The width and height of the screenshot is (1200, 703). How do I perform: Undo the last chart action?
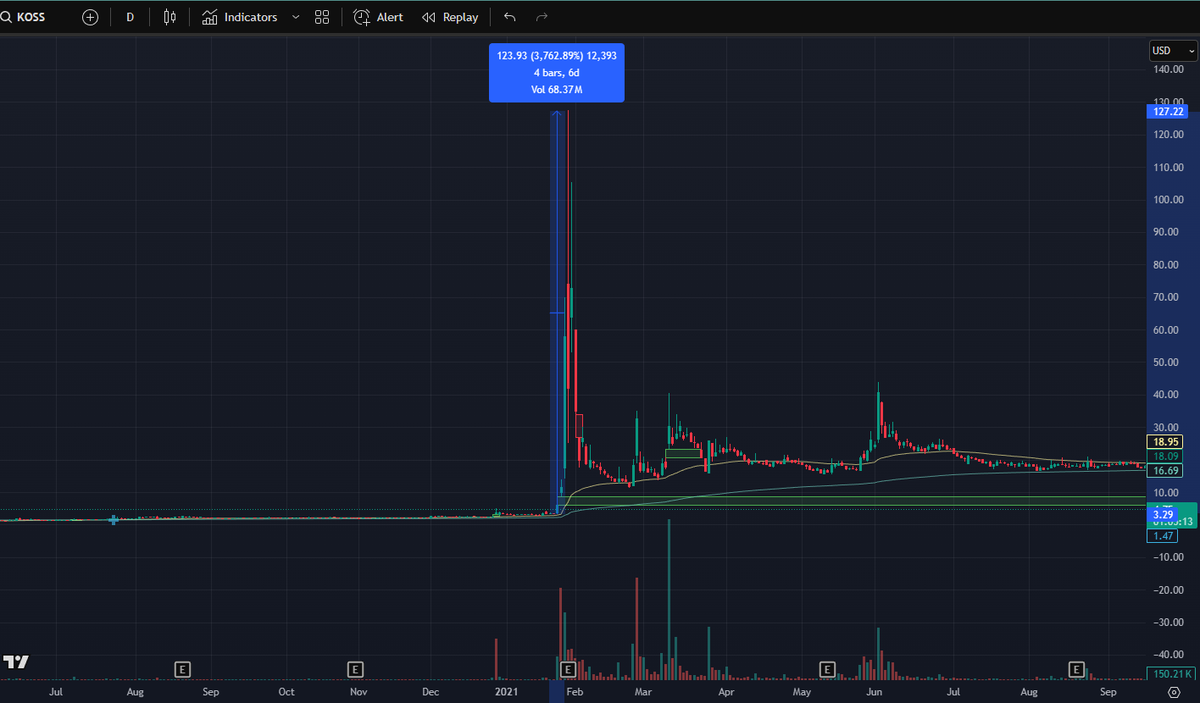[510, 17]
